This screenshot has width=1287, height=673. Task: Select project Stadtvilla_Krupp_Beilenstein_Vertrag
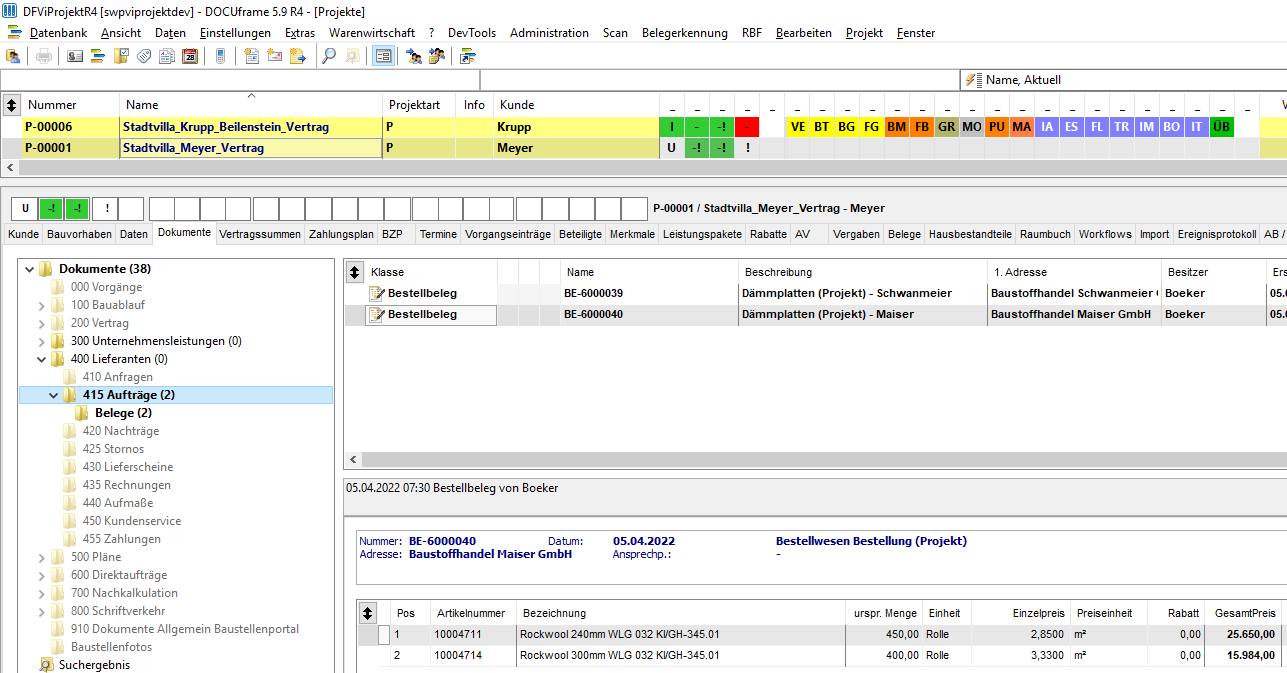[x=225, y=127]
